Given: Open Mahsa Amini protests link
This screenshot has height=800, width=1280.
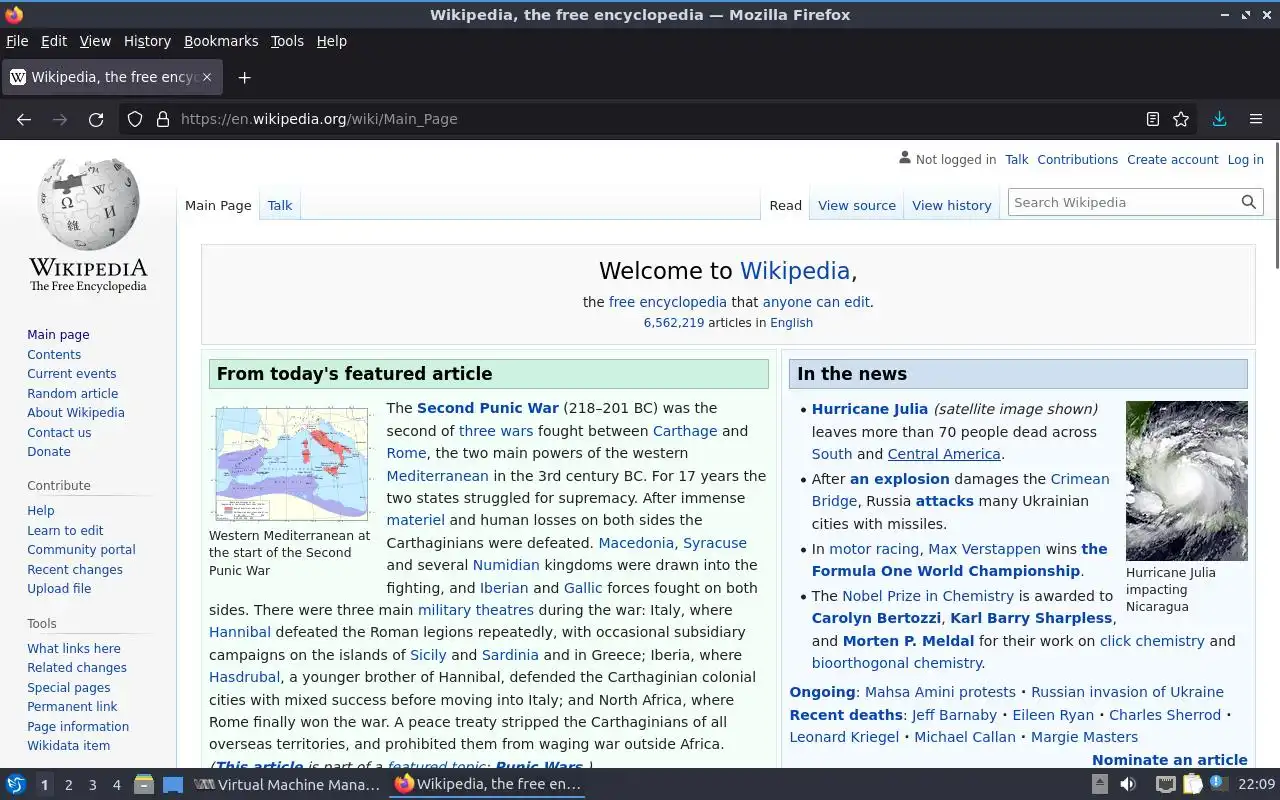Looking at the screenshot, I should [x=939, y=692].
